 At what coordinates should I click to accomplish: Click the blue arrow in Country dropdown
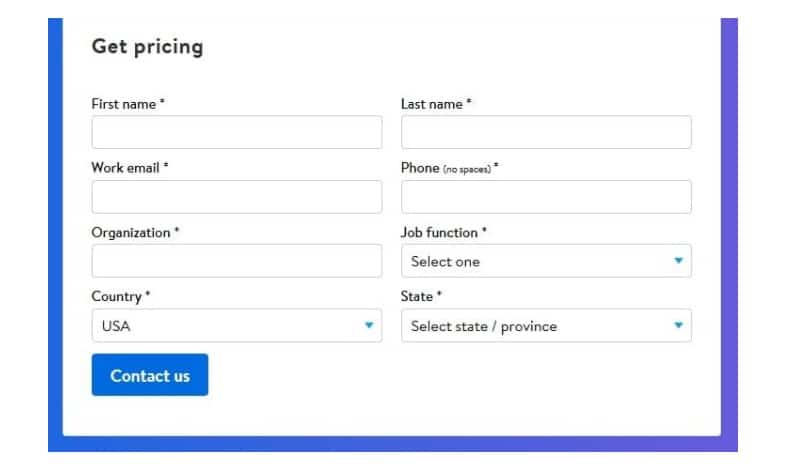pyautogui.click(x=369, y=325)
